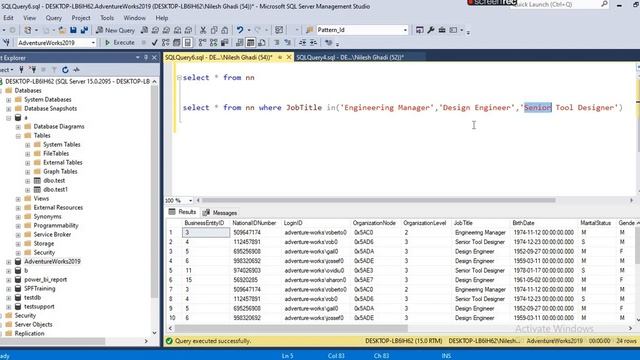Click the Results to Text icon

point(240,42)
